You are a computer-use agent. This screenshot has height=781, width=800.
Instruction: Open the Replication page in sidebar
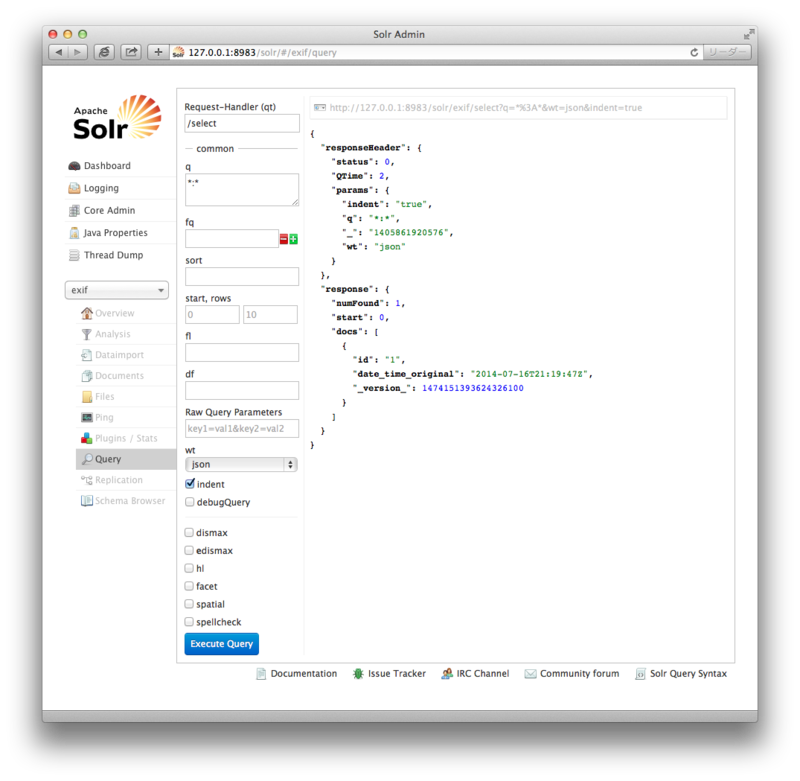click(126, 480)
